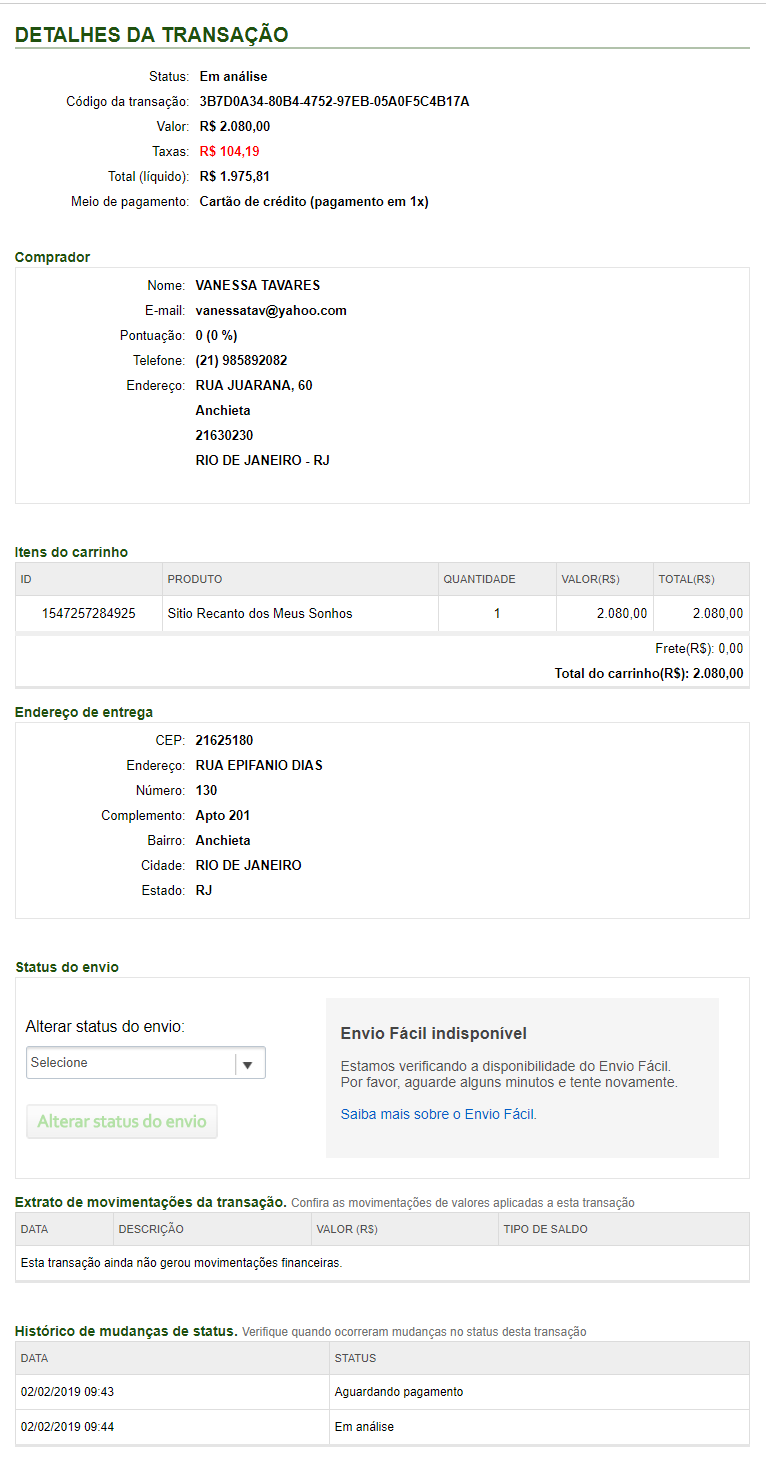Click the DESCRIÇÃO column header in the extrato
This screenshot has width=766, height=1464.
[151, 1229]
